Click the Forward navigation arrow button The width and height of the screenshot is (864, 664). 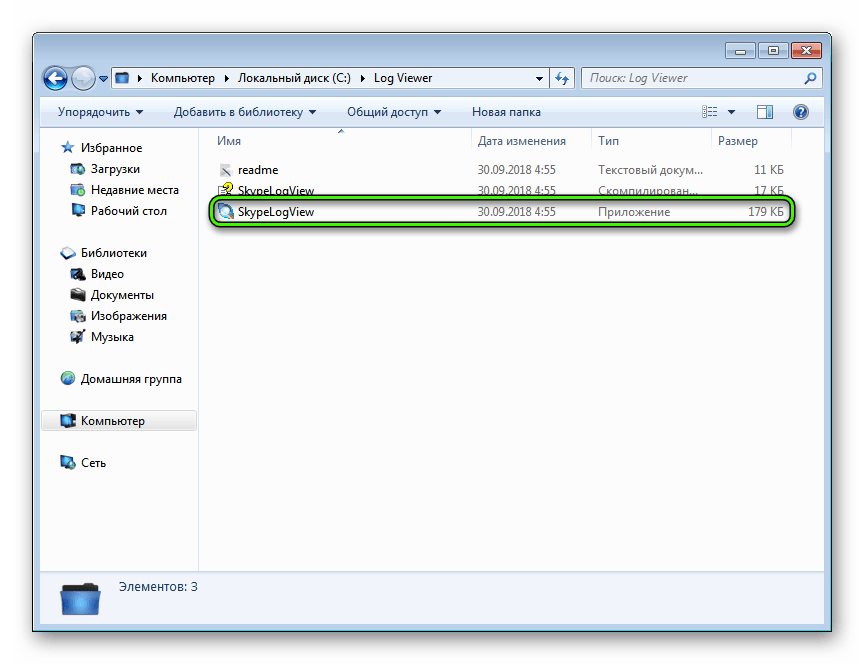coord(83,78)
